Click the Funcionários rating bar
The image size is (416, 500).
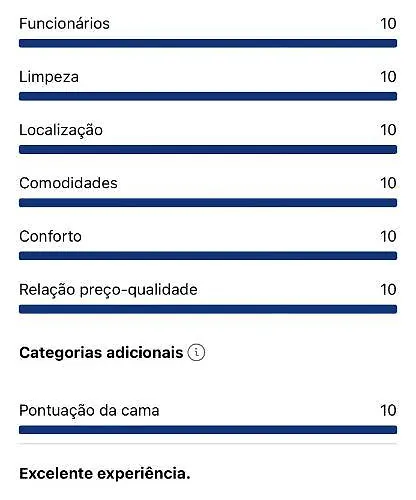click(208, 43)
